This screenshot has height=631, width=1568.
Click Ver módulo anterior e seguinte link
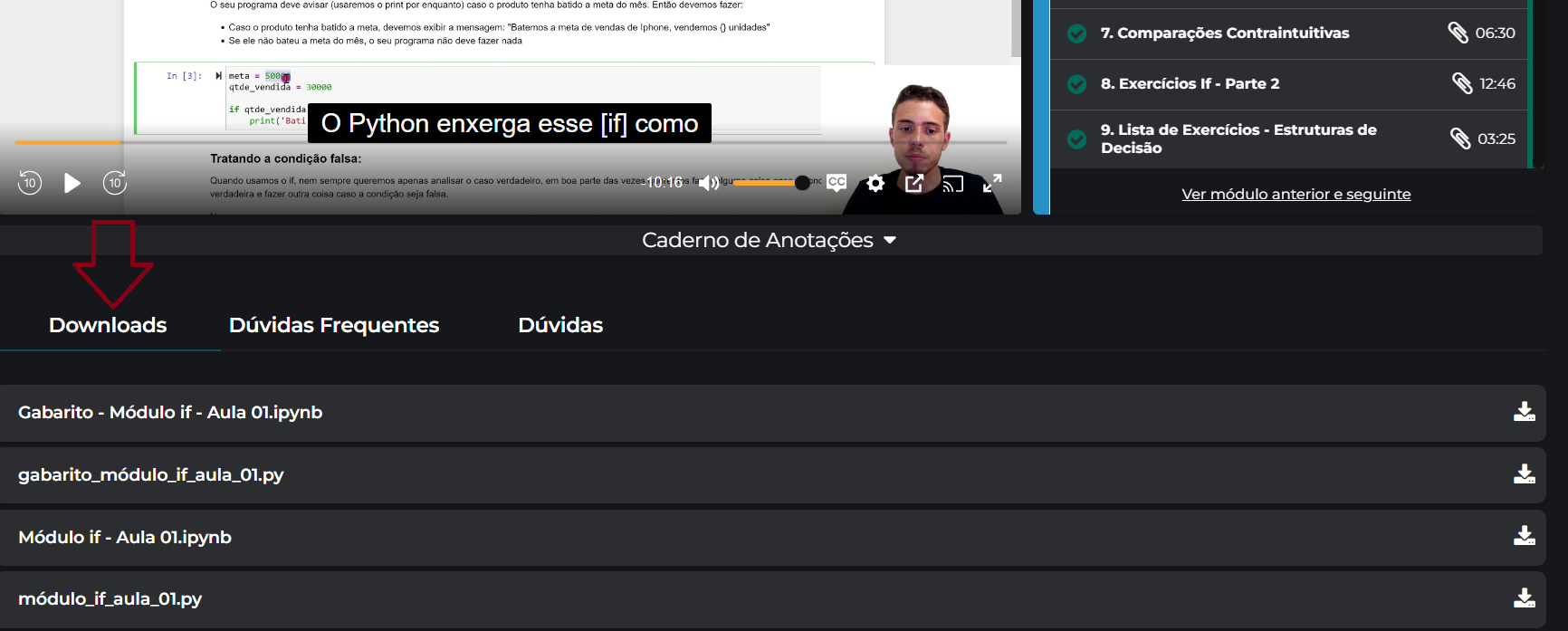1296,194
